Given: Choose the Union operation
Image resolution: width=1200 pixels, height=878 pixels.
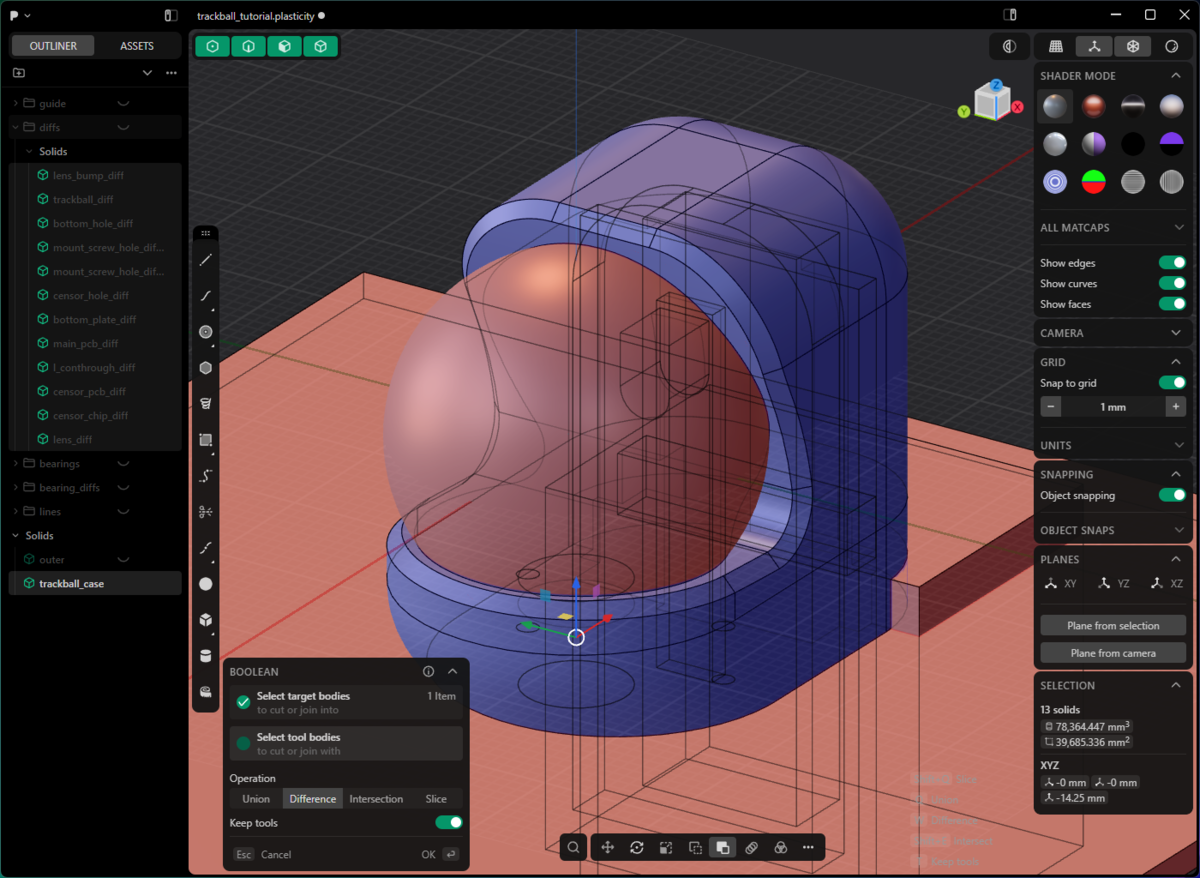Looking at the screenshot, I should 256,799.
